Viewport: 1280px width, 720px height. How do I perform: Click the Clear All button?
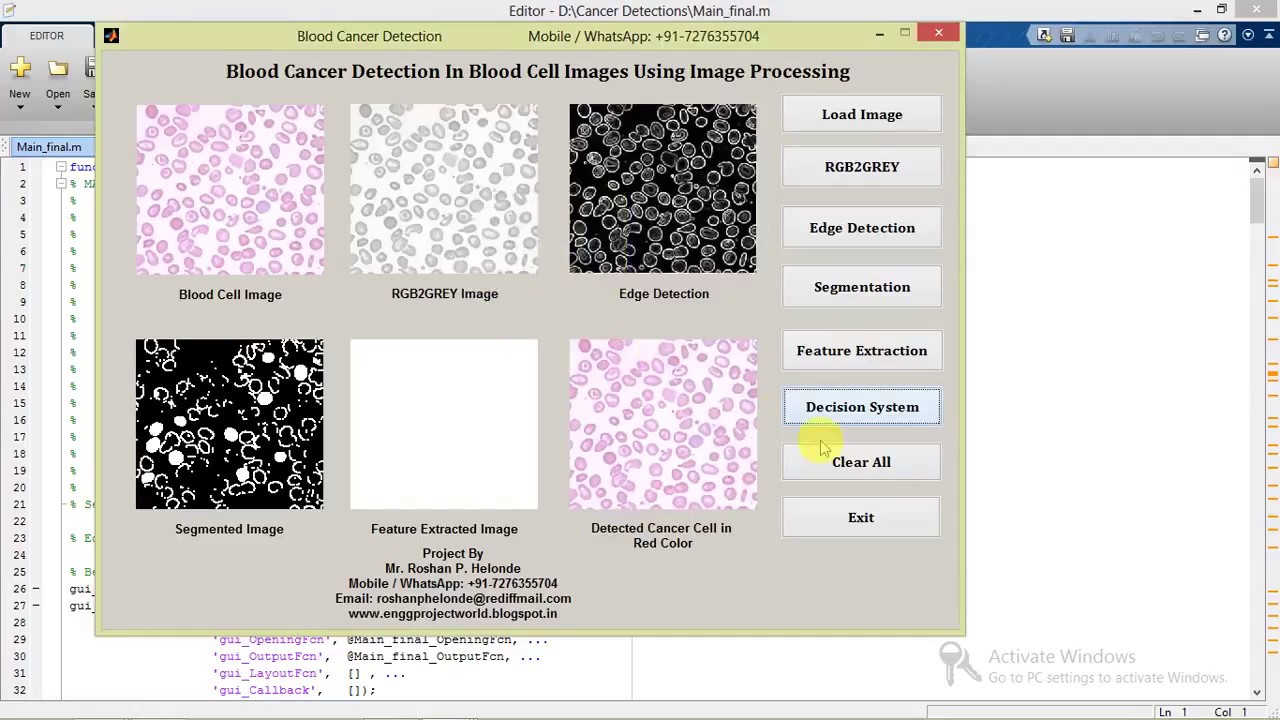[x=862, y=462]
